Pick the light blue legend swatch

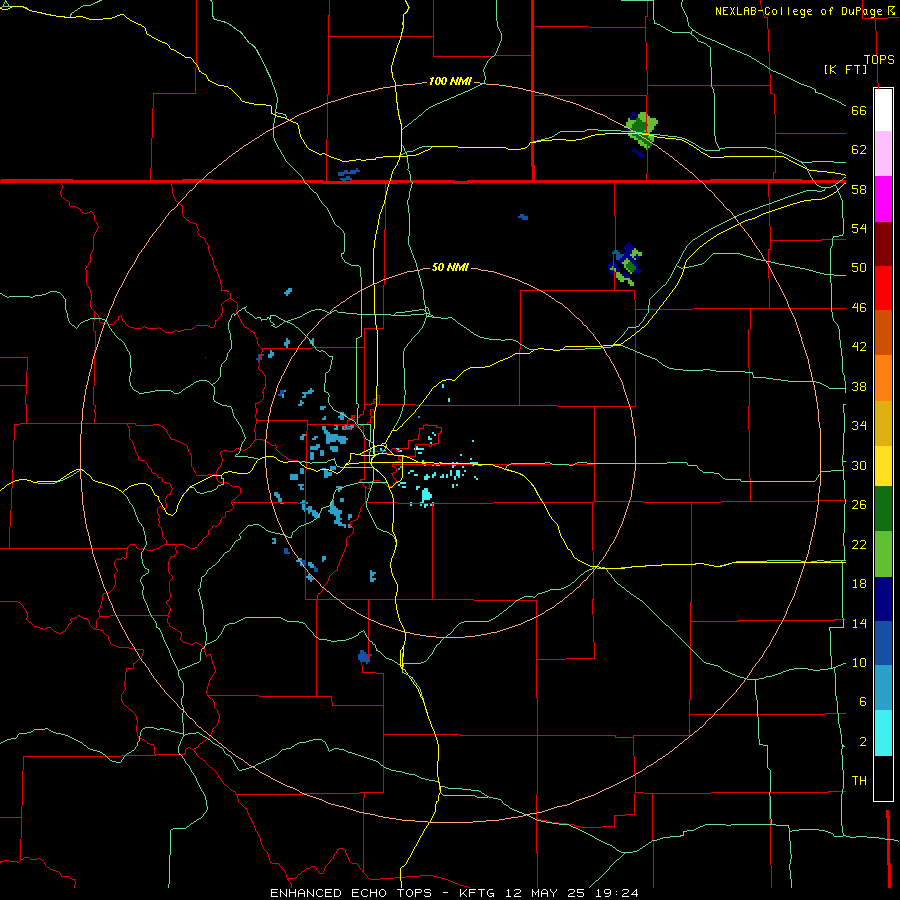tap(883, 688)
